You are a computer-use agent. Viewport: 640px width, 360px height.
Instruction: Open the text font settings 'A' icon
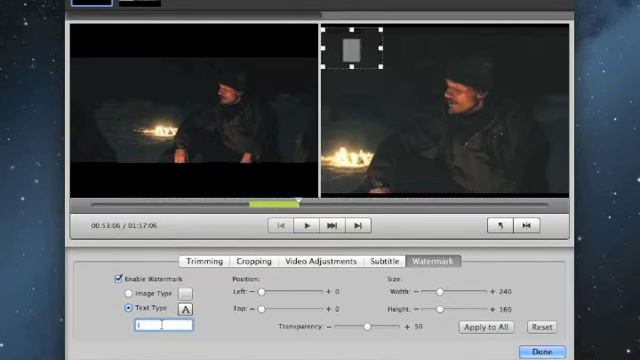pos(185,309)
